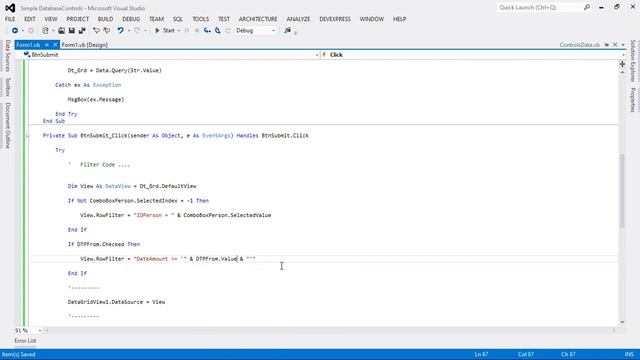
Task: Click the 'Ln 67' status bar entry
Action: [482, 354]
